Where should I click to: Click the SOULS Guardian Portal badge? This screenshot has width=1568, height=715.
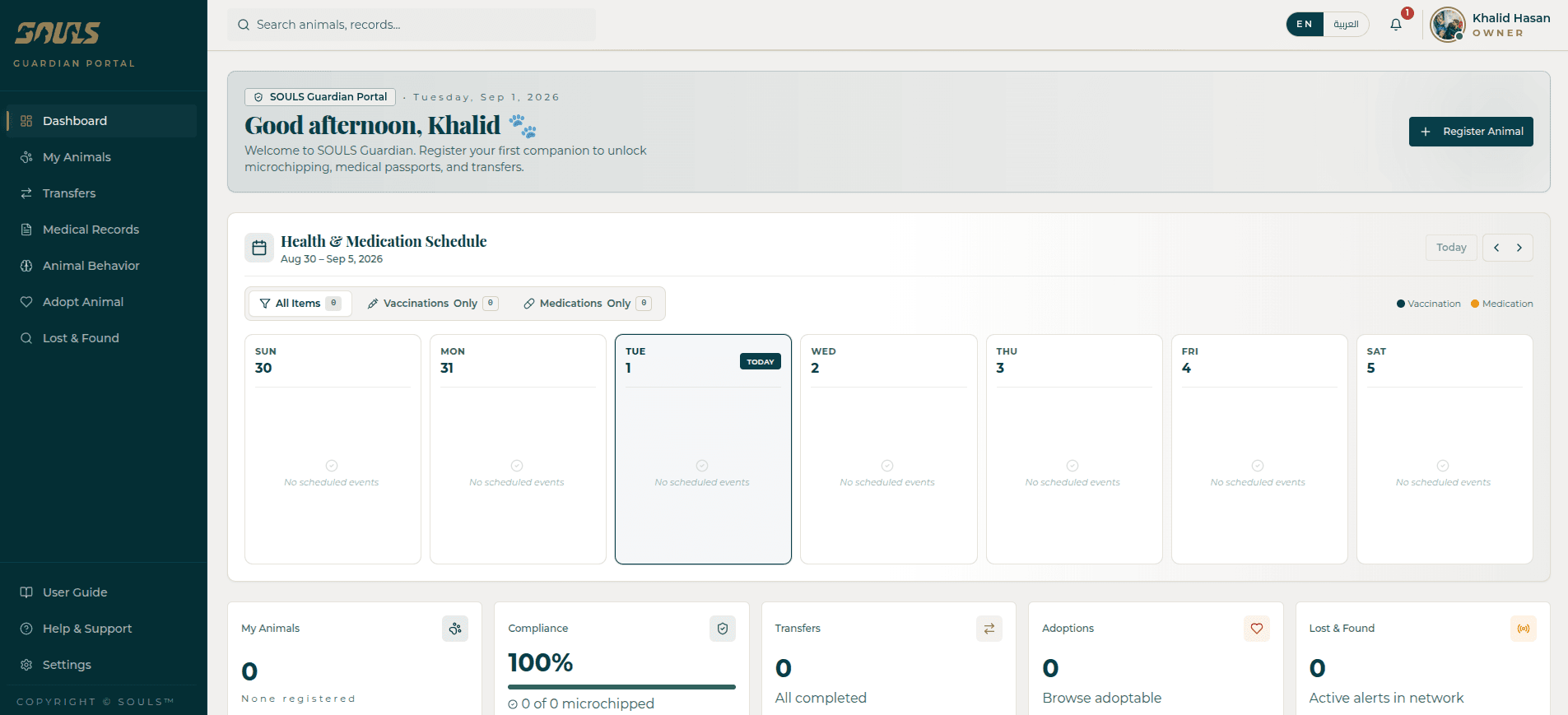point(320,97)
